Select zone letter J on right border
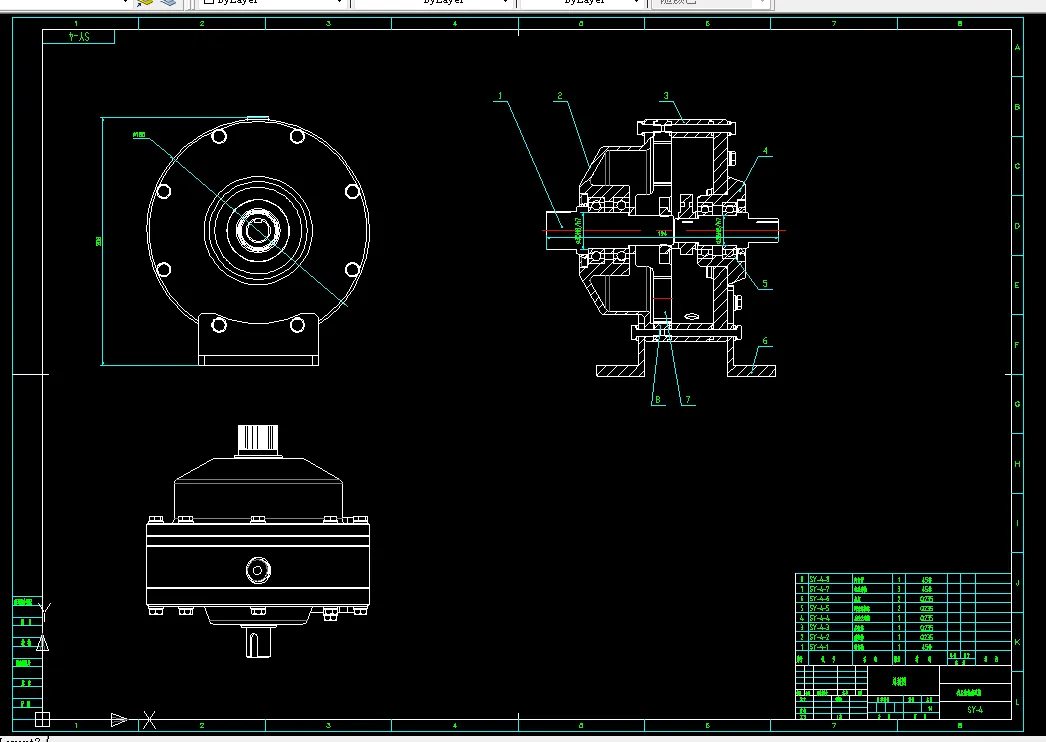 tap(1017, 583)
